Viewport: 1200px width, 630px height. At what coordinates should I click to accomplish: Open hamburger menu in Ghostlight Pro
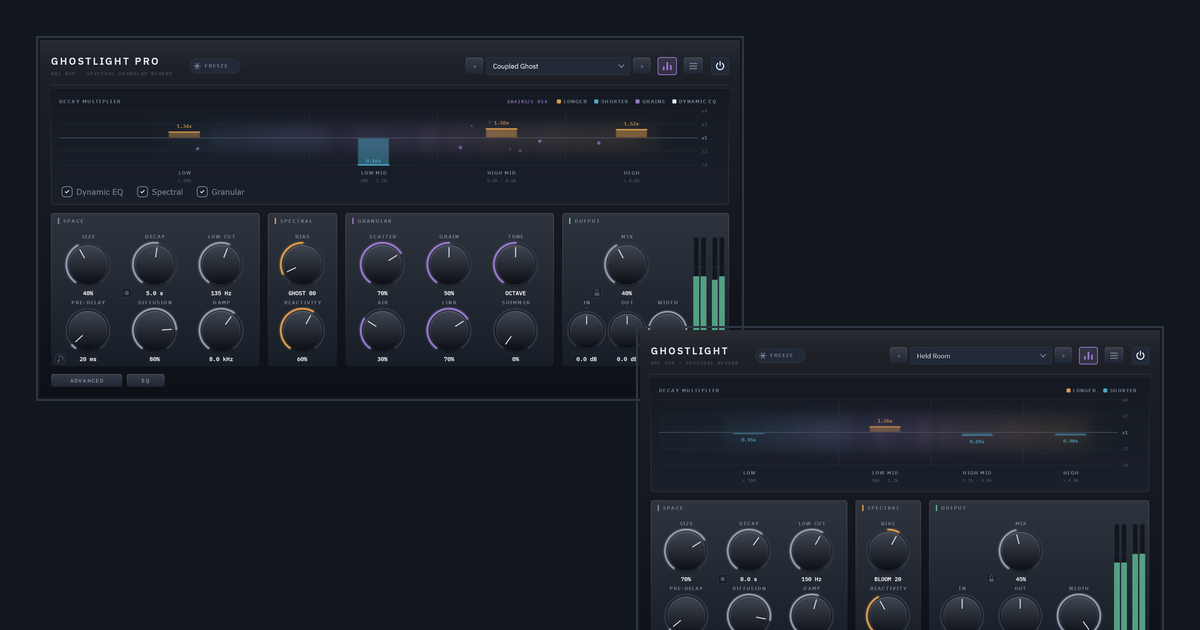click(x=693, y=66)
